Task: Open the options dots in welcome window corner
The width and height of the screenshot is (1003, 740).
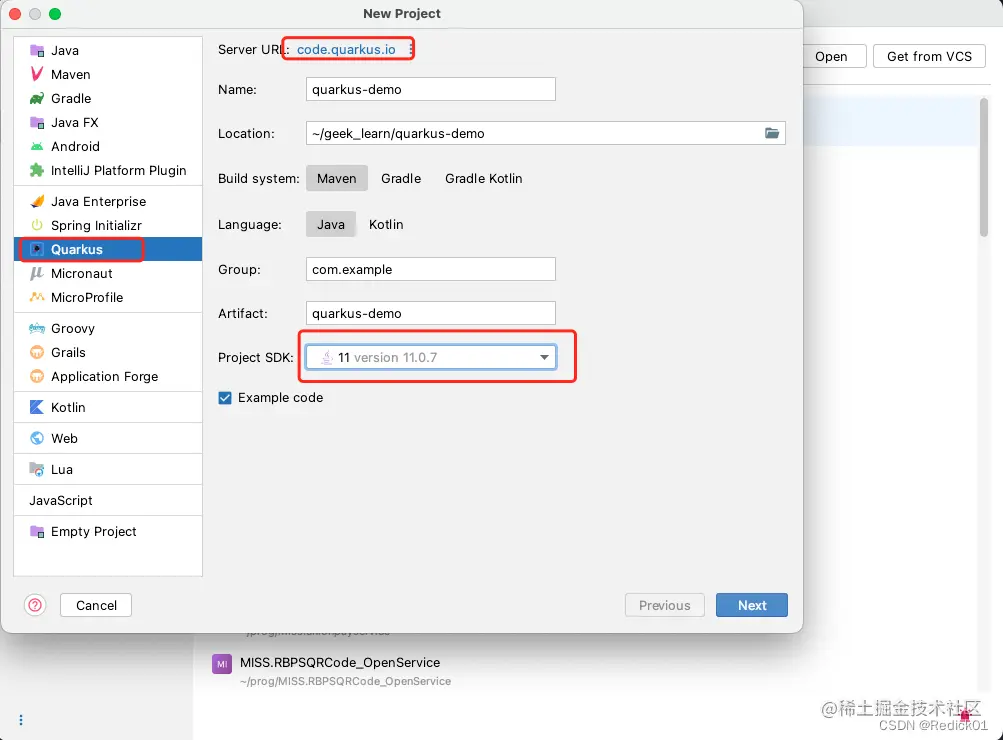Action: (x=21, y=720)
